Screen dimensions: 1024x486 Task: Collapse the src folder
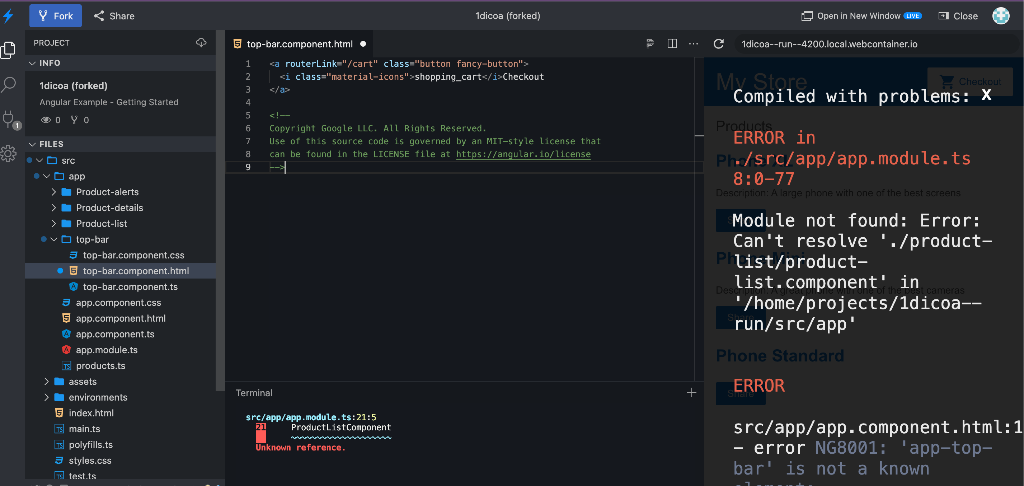(39, 160)
